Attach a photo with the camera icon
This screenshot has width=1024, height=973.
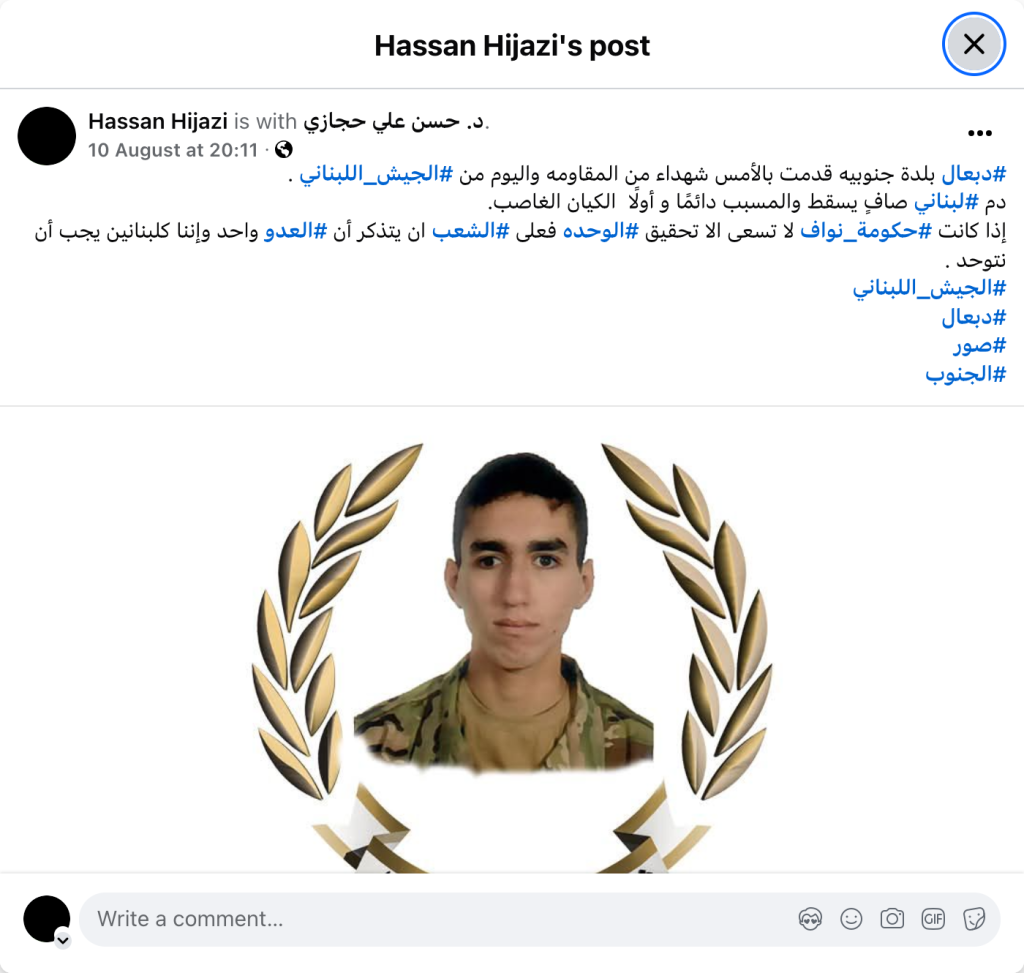tap(891, 919)
